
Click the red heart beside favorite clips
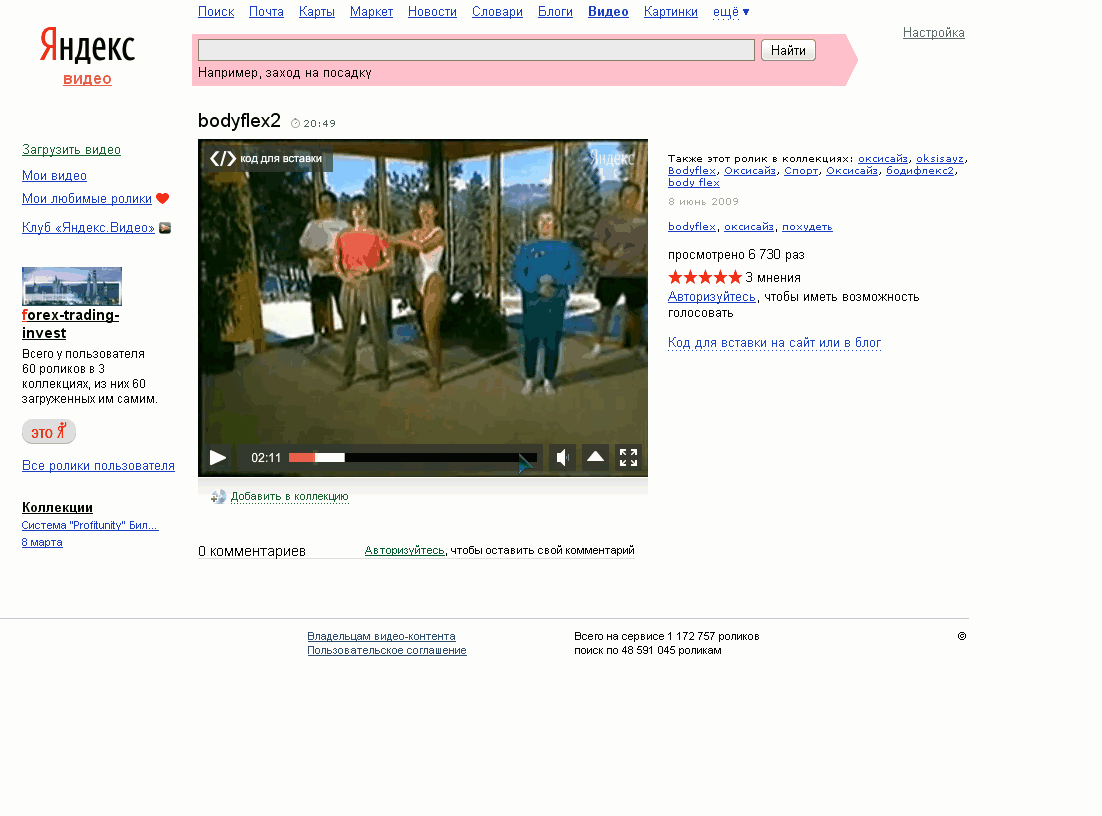coord(162,198)
